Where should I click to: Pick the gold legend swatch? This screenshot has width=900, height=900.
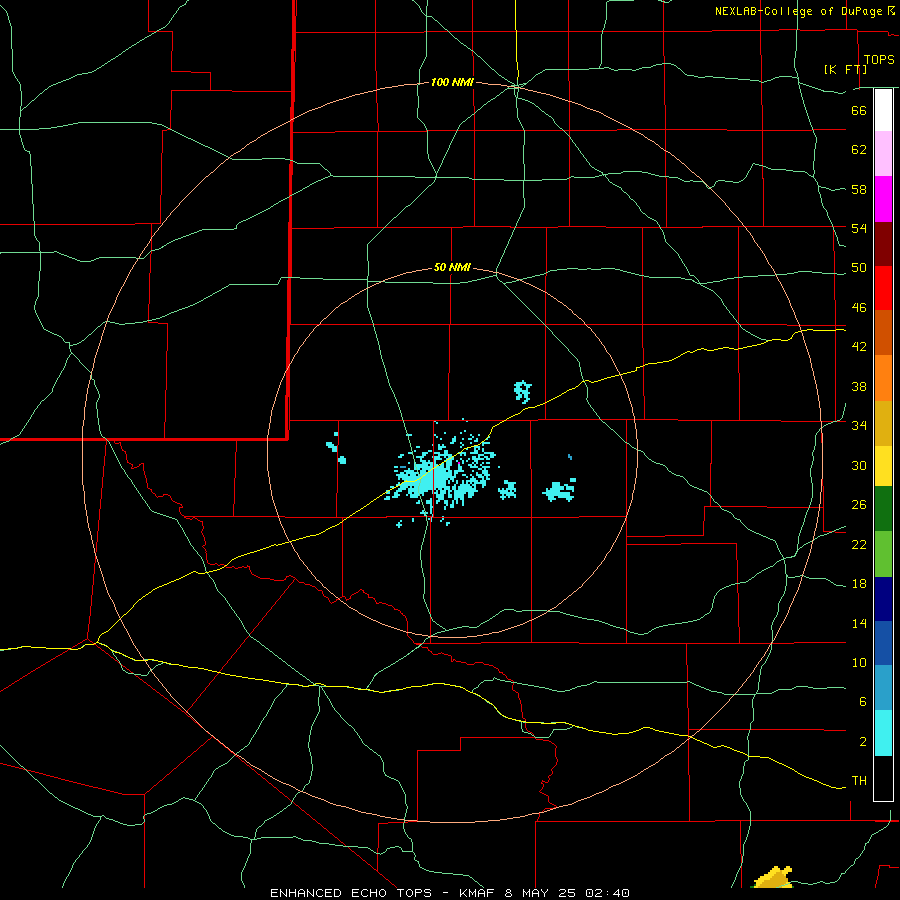883,423
